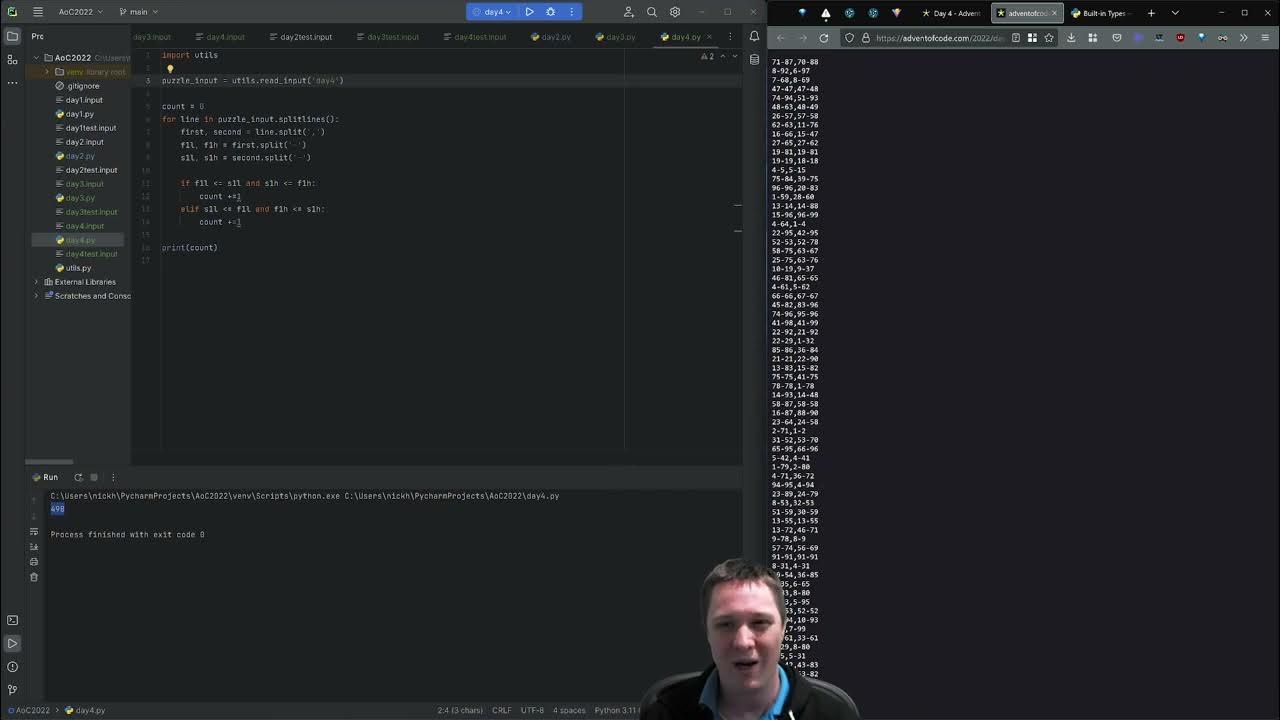Open the Problems tool window
1280x720 pixels.
click(x=12, y=666)
